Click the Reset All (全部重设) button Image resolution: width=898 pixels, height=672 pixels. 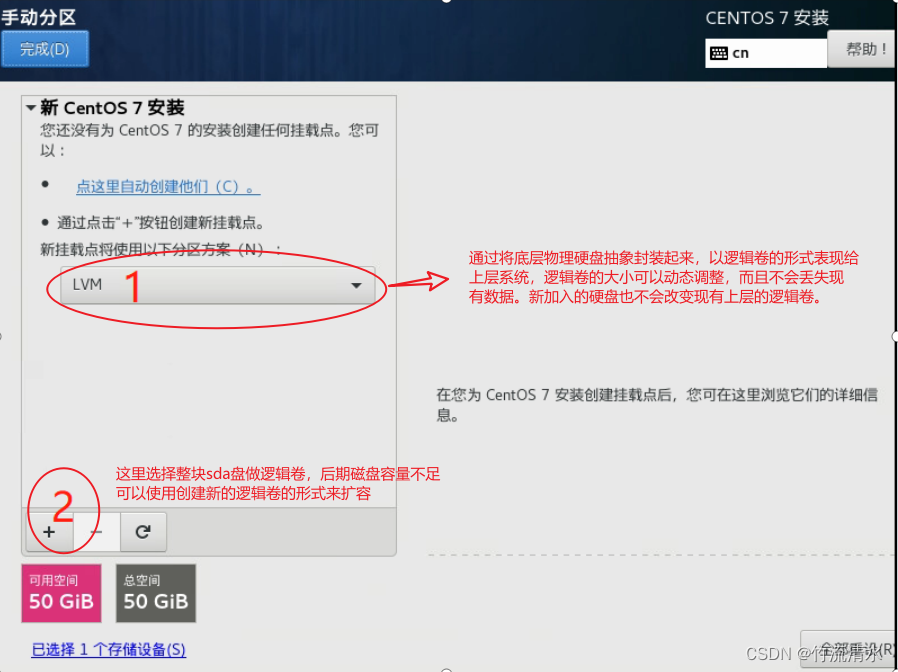coord(848,649)
